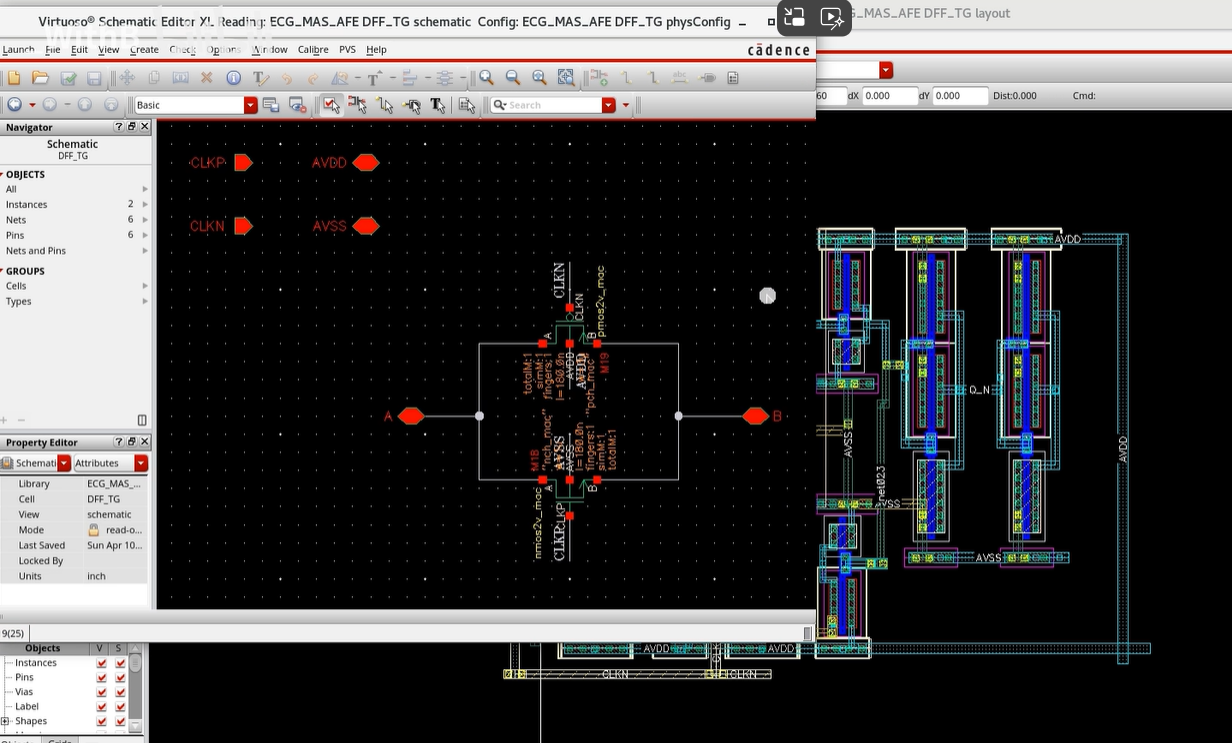Open the Schematic dropdown in Property Editor
This screenshot has width=1232, height=743.
point(64,463)
